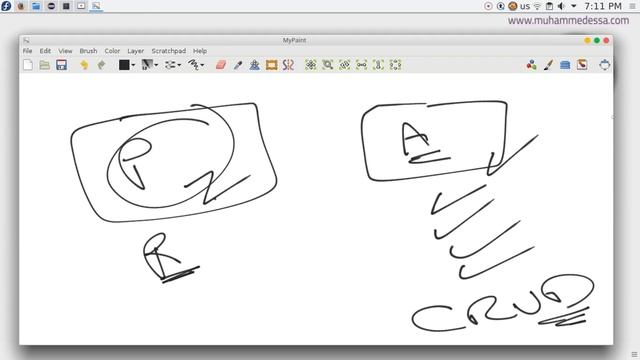Open the panel menu at far right

point(632,6)
